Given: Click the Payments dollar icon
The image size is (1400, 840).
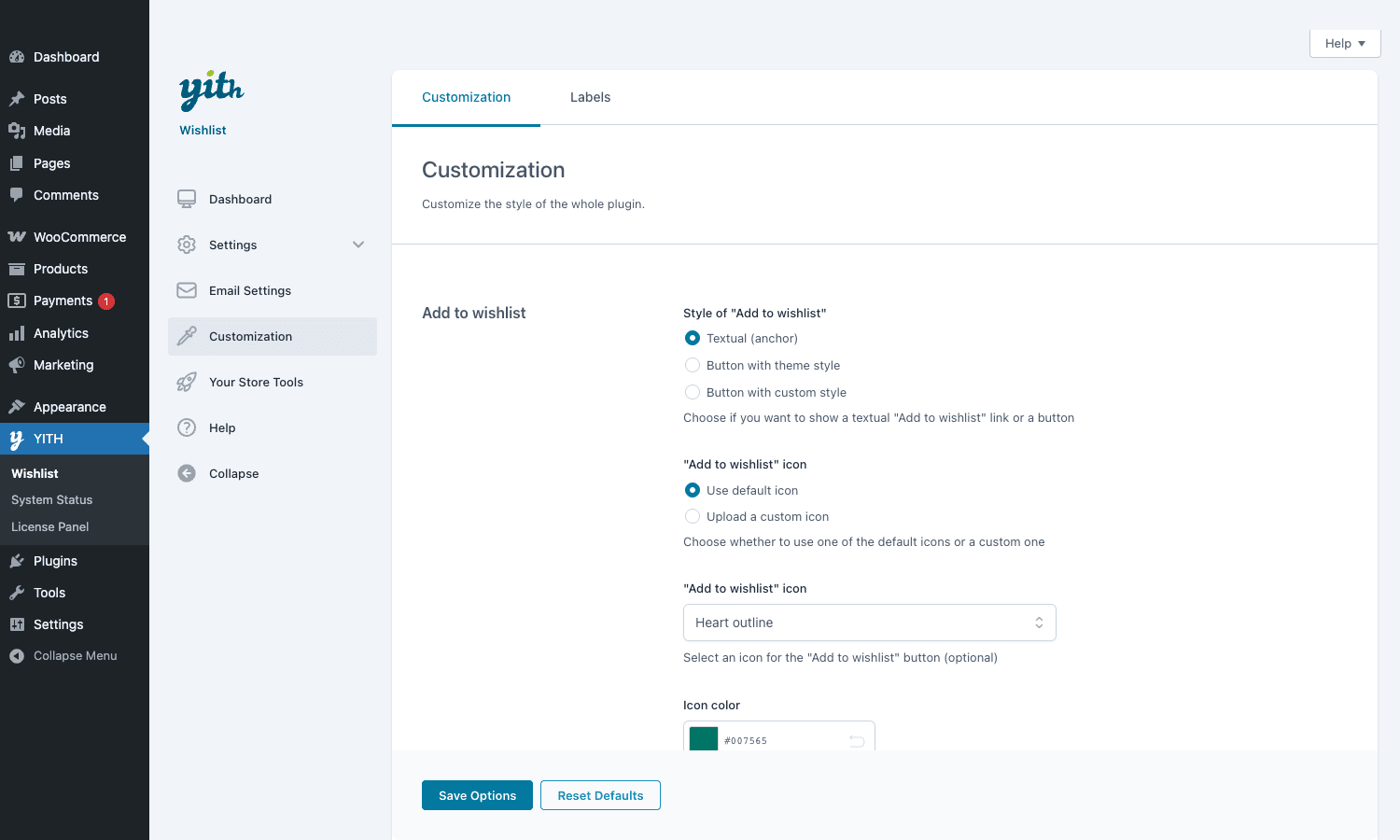Looking at the screenshot, I should [17, 301].
